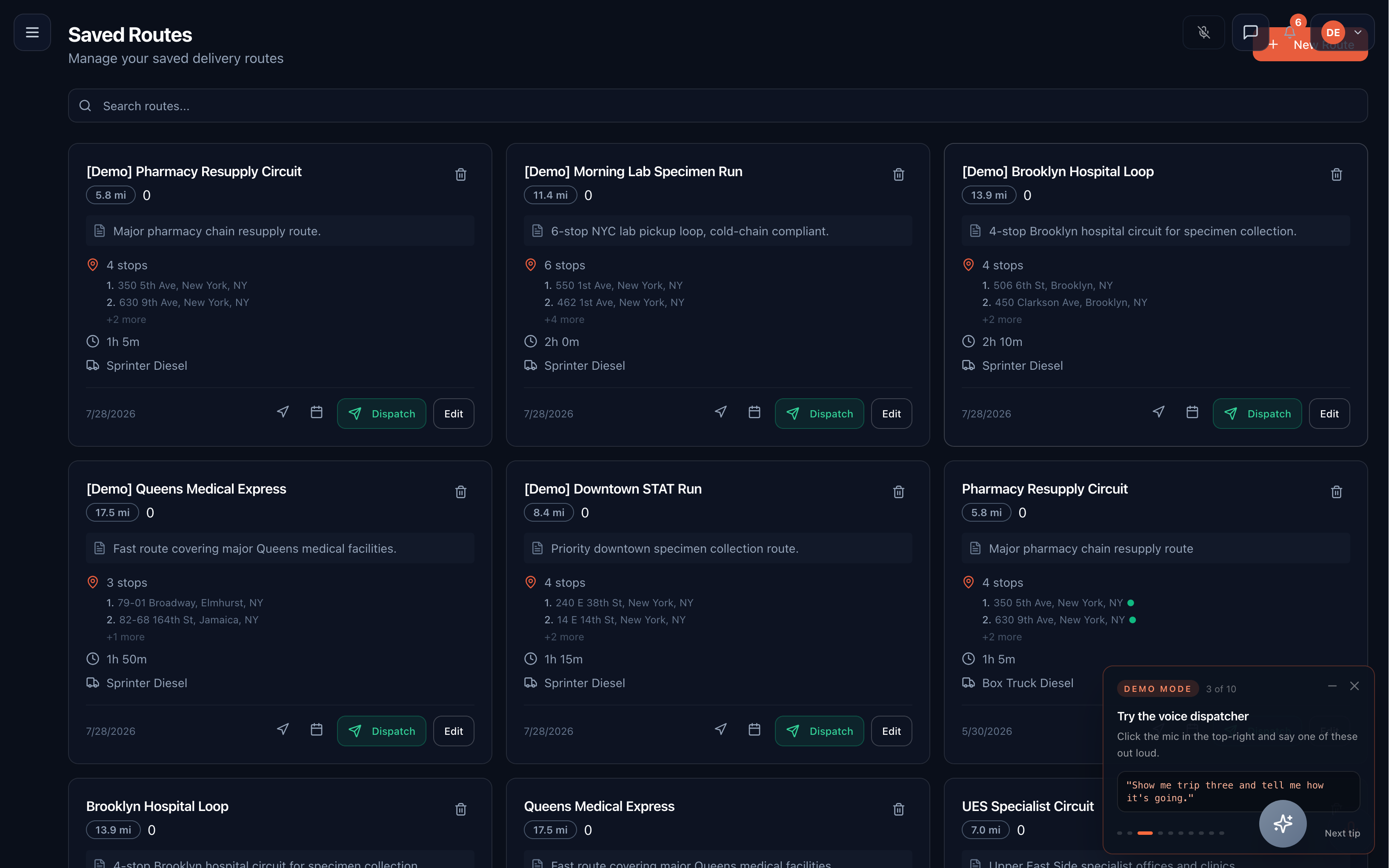Viewport: 1389px width, 868px height.
Task: Focus the Search routes field
Action: [x=717, y=106]
